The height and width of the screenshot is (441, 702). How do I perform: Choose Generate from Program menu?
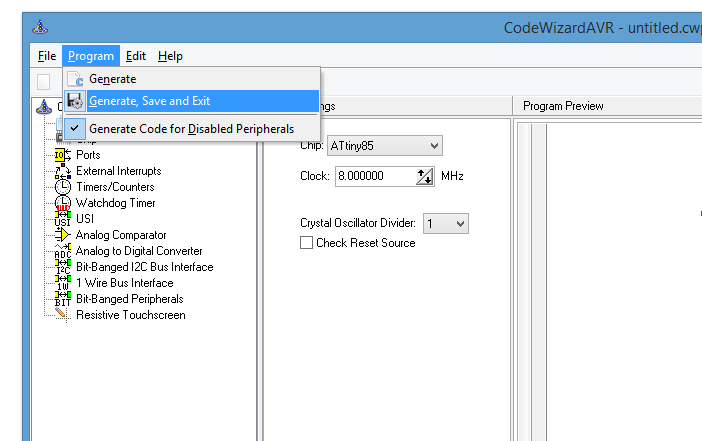point(192,79)
